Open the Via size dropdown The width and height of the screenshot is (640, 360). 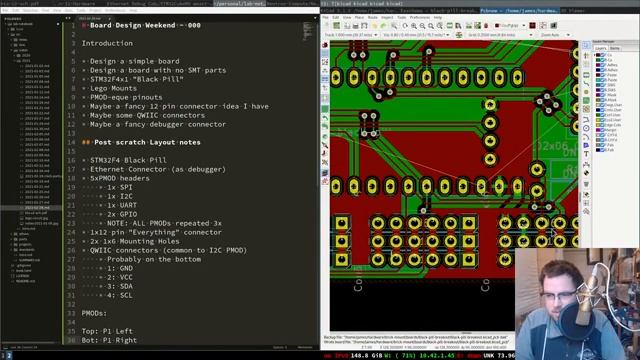pos(416,35)
